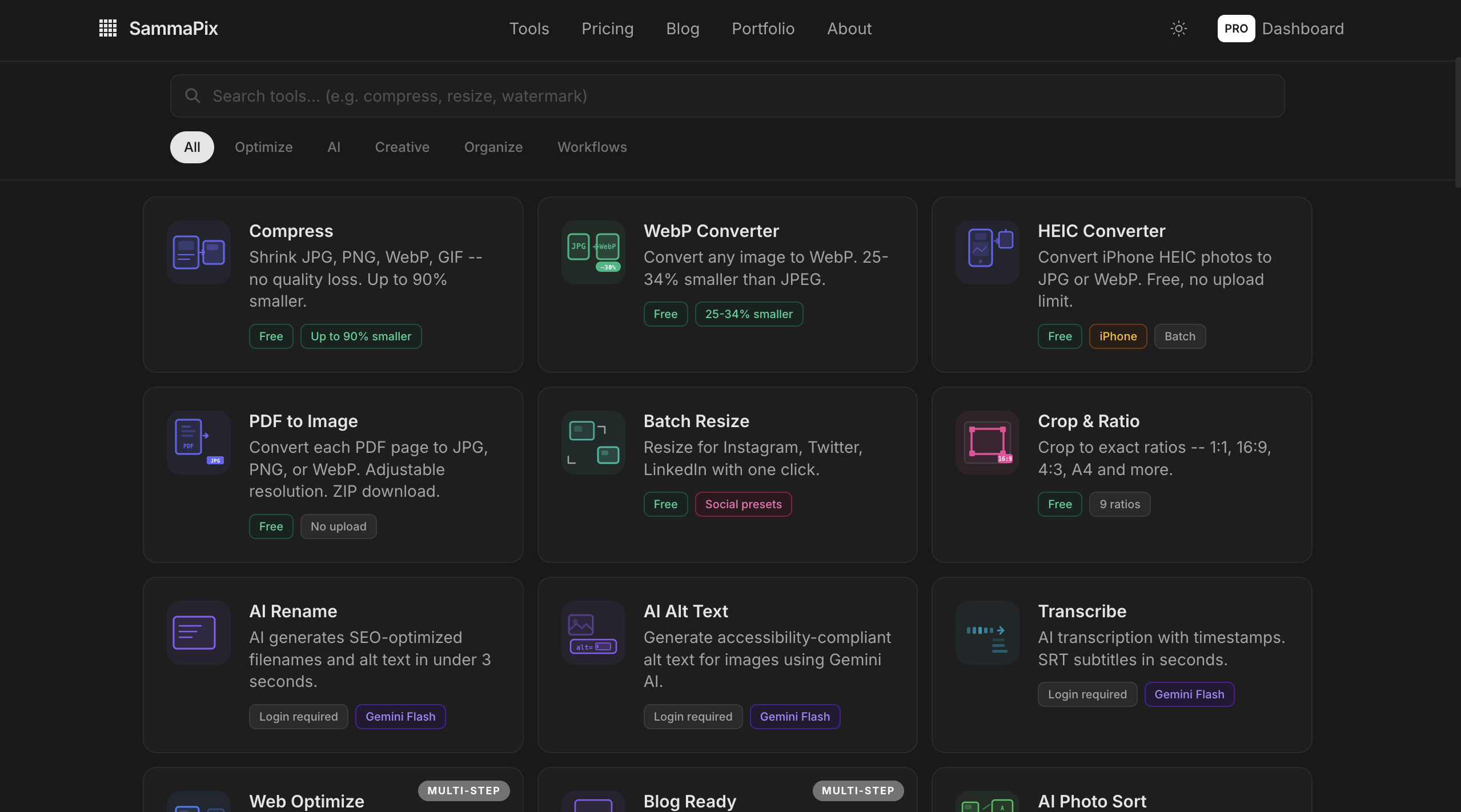The width and height of the screenshot is (1461, 812).
Task: Open the Blog Ready card title
Action: 690,801
